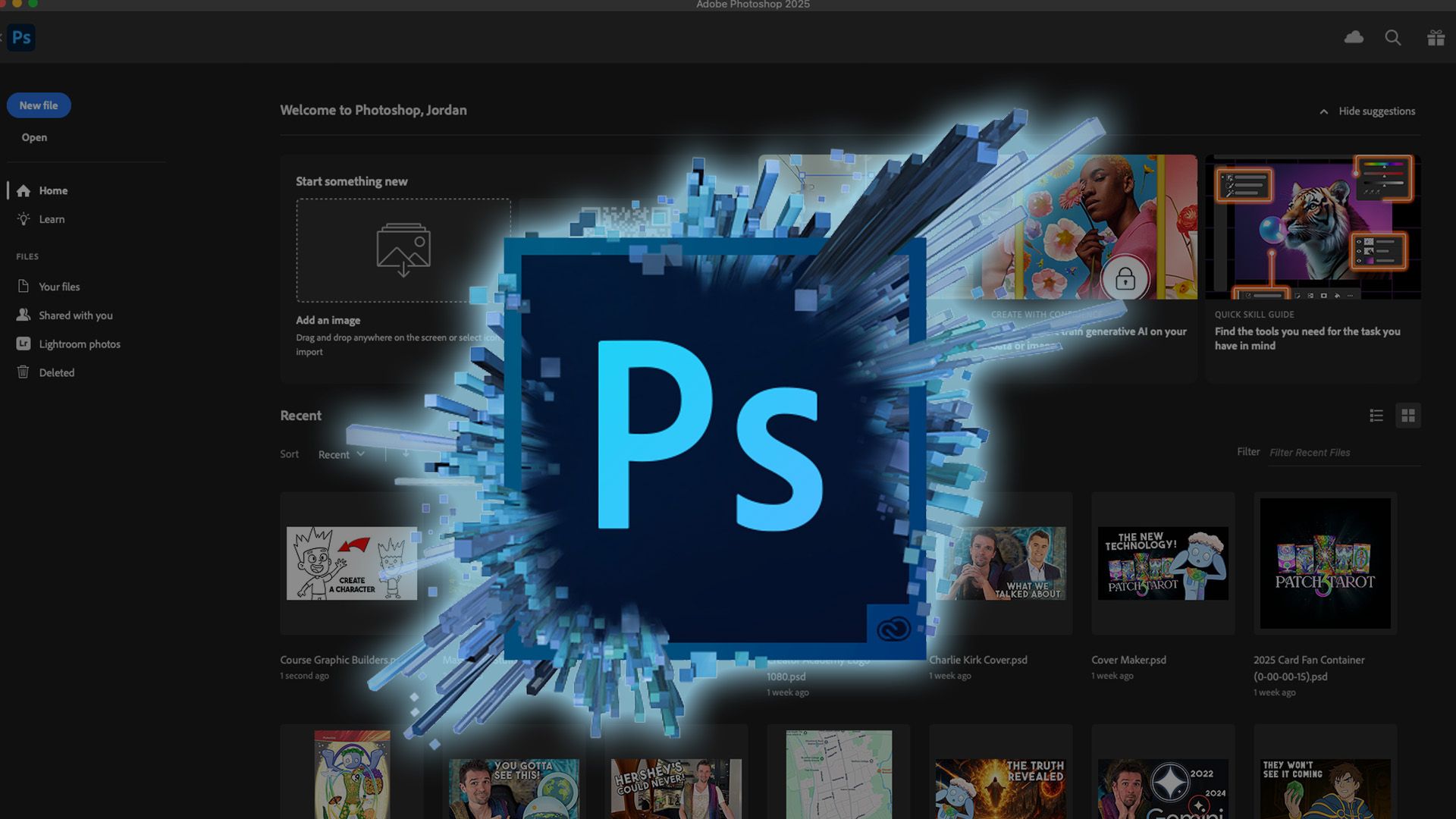Switch recent files to list view
The image size is (1456, 819).
click(1376, 416)
